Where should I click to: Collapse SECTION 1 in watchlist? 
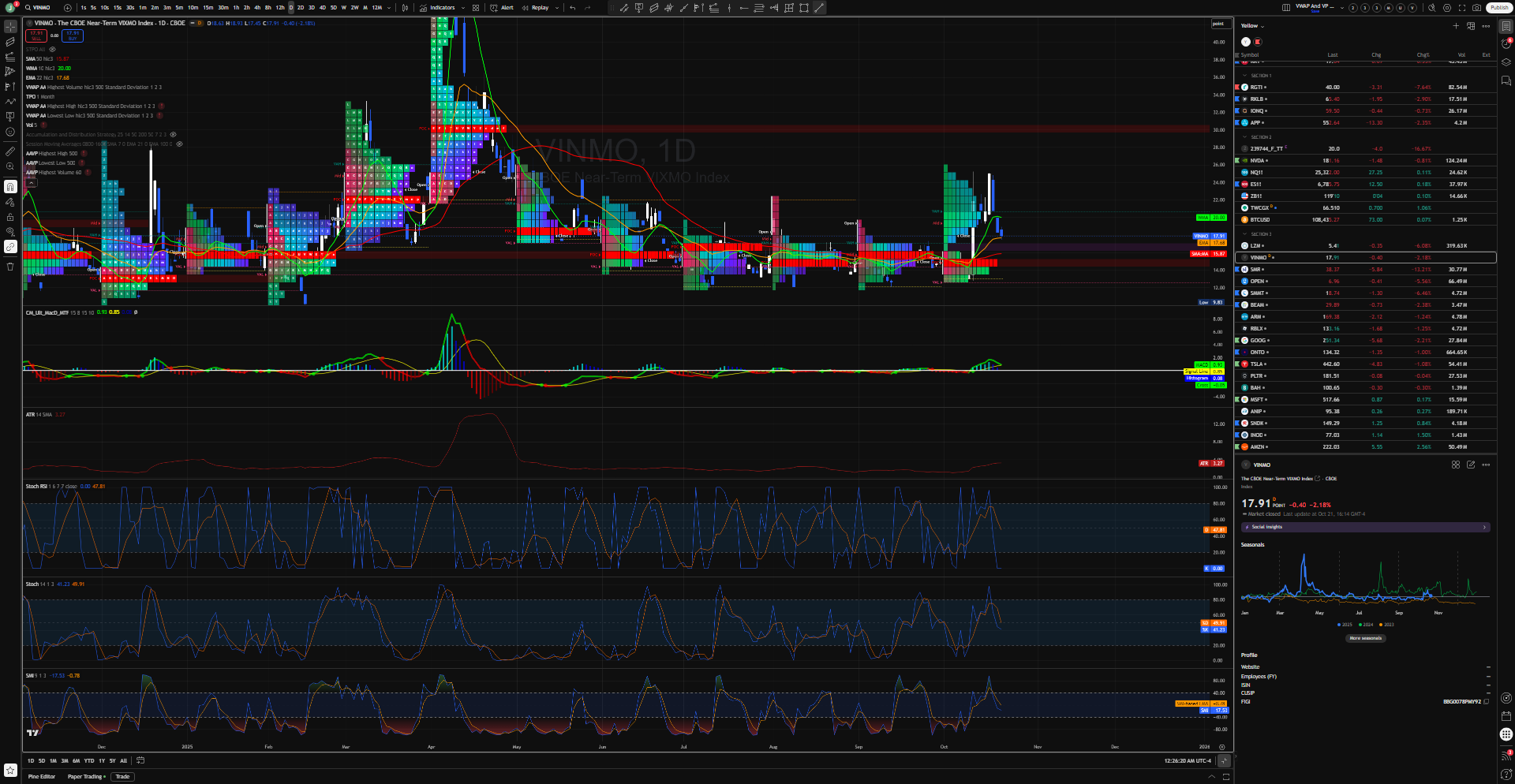(1245, 76)
